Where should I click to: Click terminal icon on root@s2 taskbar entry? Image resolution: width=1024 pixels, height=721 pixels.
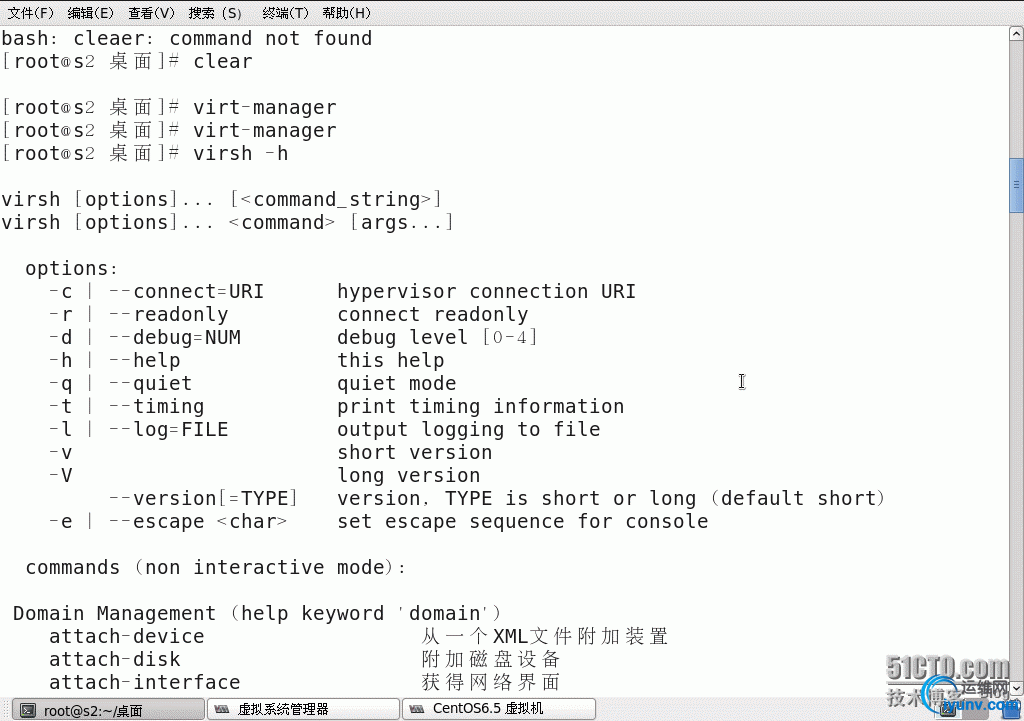pyautogui.click(x=31, y=710)
